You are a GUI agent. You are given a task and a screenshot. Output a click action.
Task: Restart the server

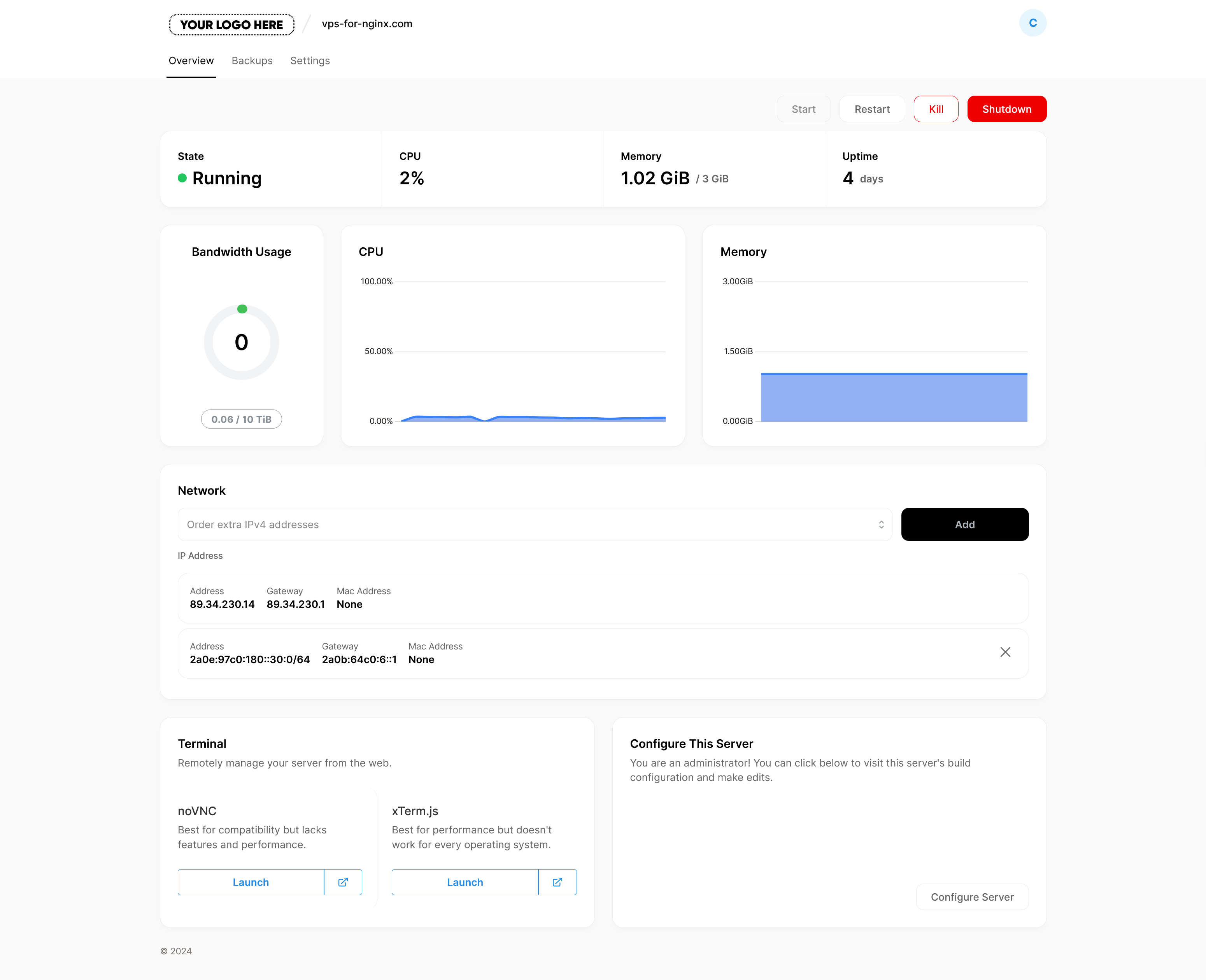tap(872, 109)
